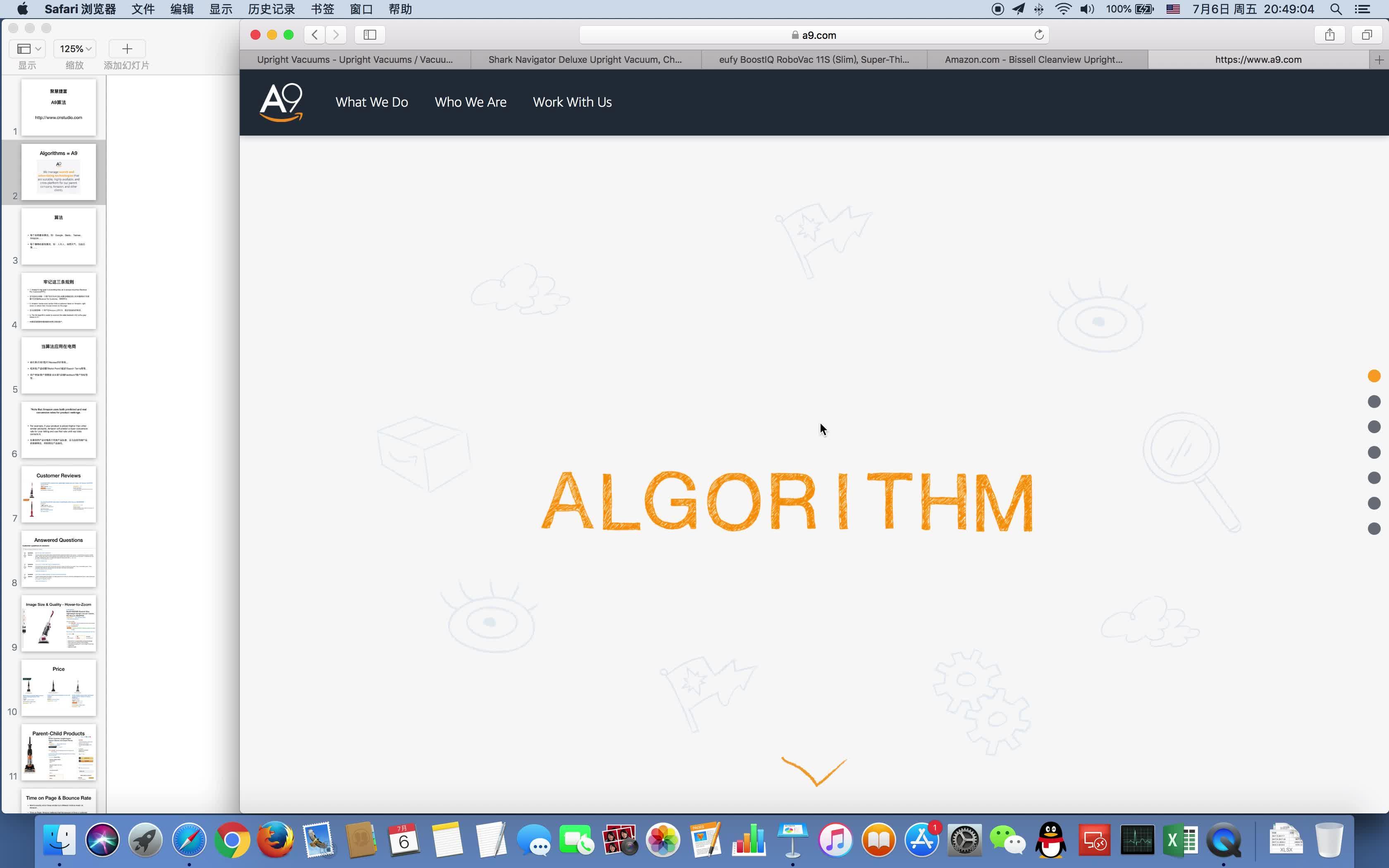
Task: Open the What We Do menu
Action: 371,101
